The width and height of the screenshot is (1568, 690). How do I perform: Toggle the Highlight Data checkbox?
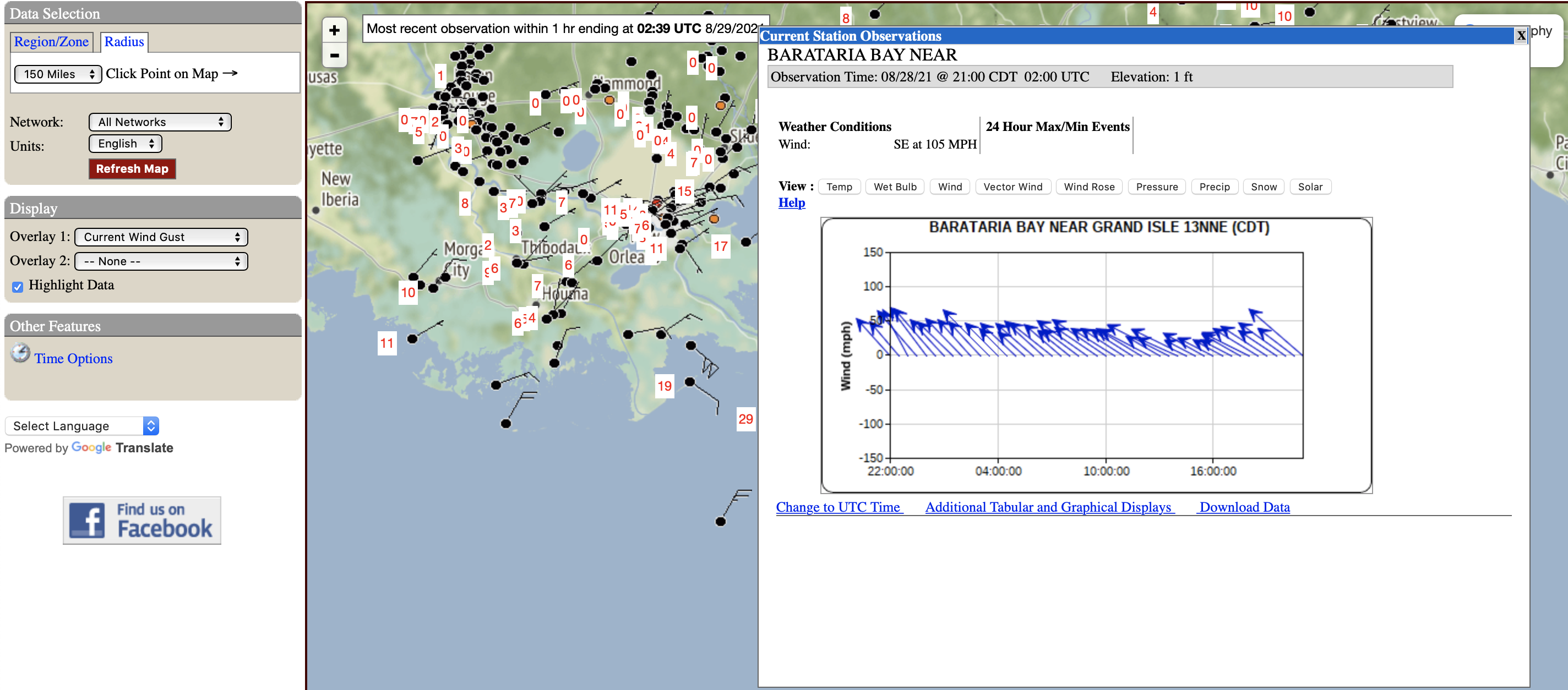coord(18,287)
